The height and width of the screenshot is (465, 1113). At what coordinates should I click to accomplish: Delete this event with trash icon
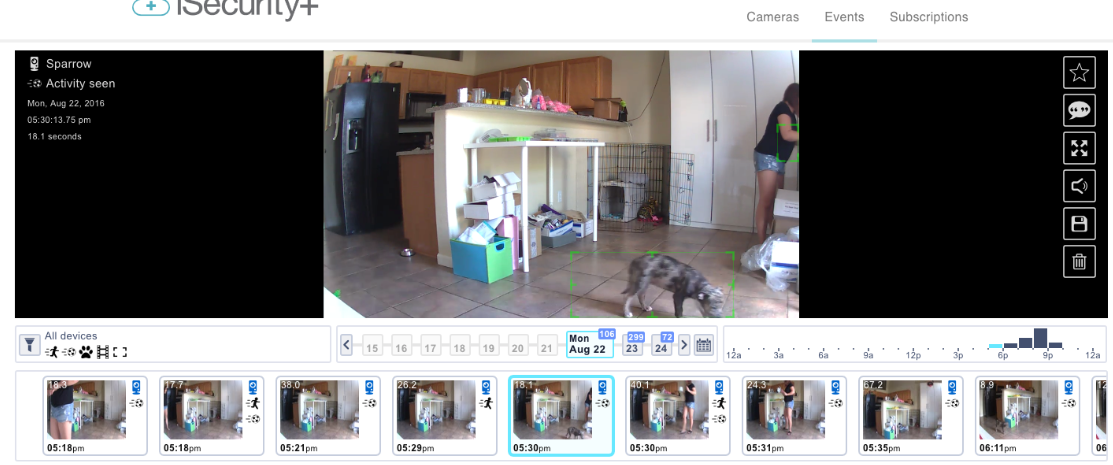tap(1079, 262)
